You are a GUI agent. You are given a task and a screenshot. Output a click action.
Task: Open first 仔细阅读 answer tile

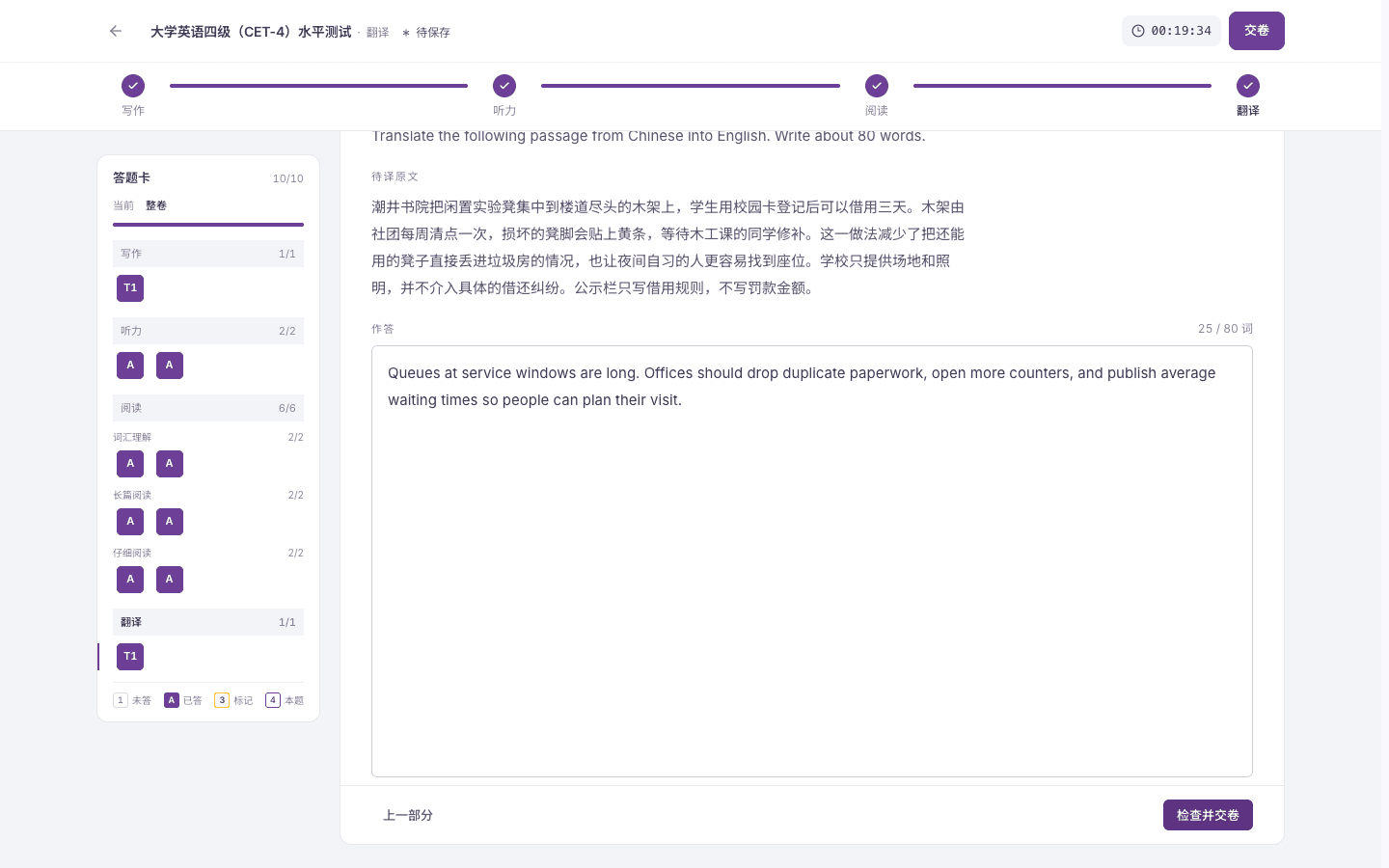[130, 580]
